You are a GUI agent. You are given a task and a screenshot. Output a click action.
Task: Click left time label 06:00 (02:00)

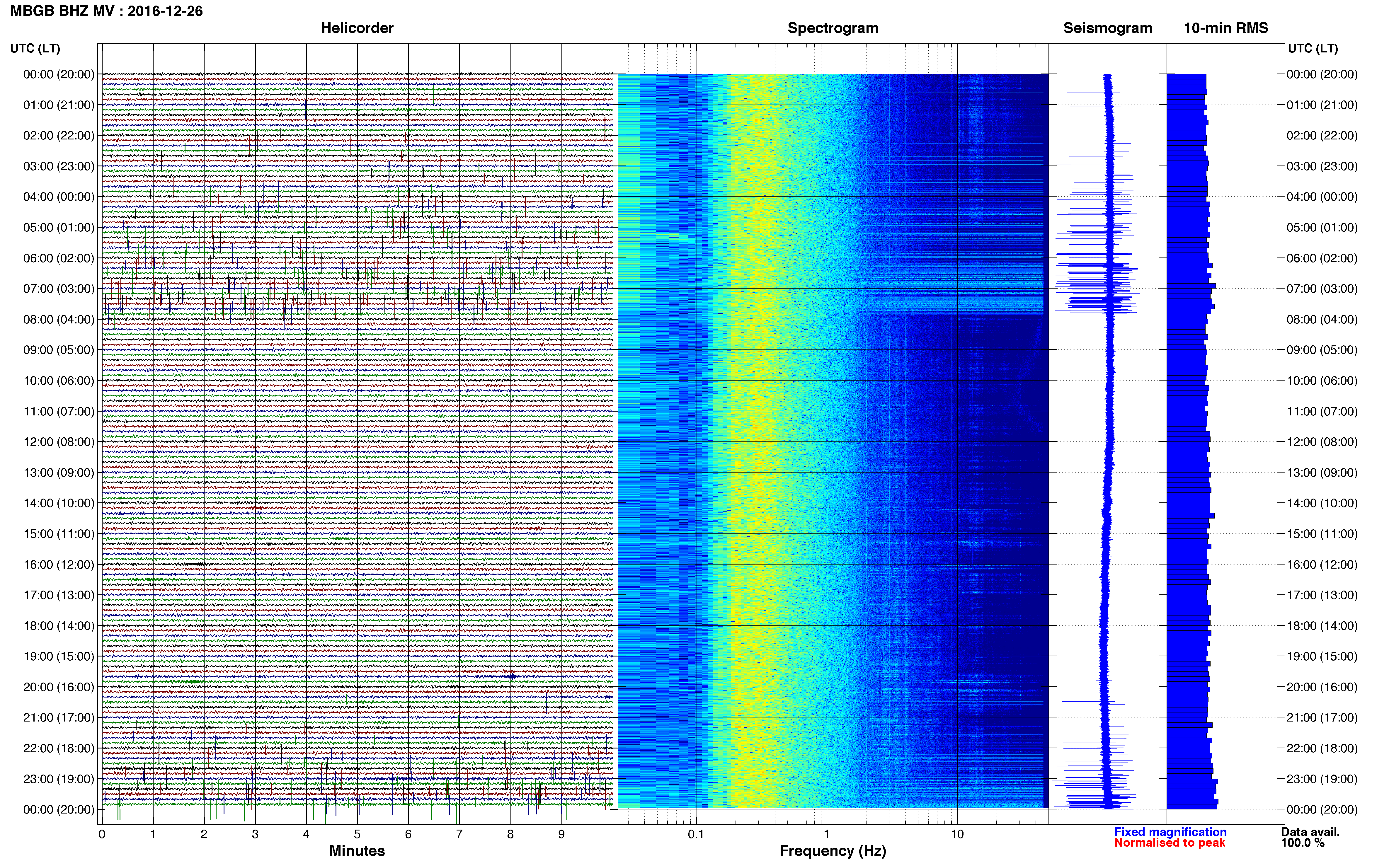click(59, 258)
